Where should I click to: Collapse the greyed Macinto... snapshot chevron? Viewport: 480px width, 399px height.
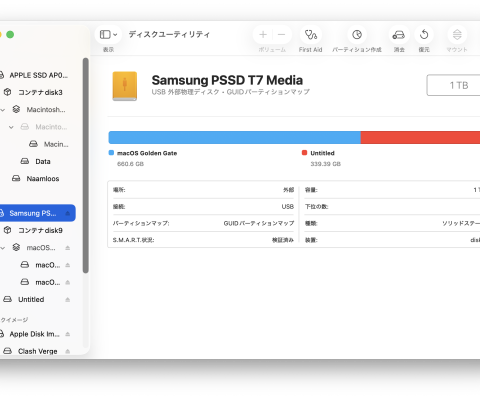coord(11,127)
